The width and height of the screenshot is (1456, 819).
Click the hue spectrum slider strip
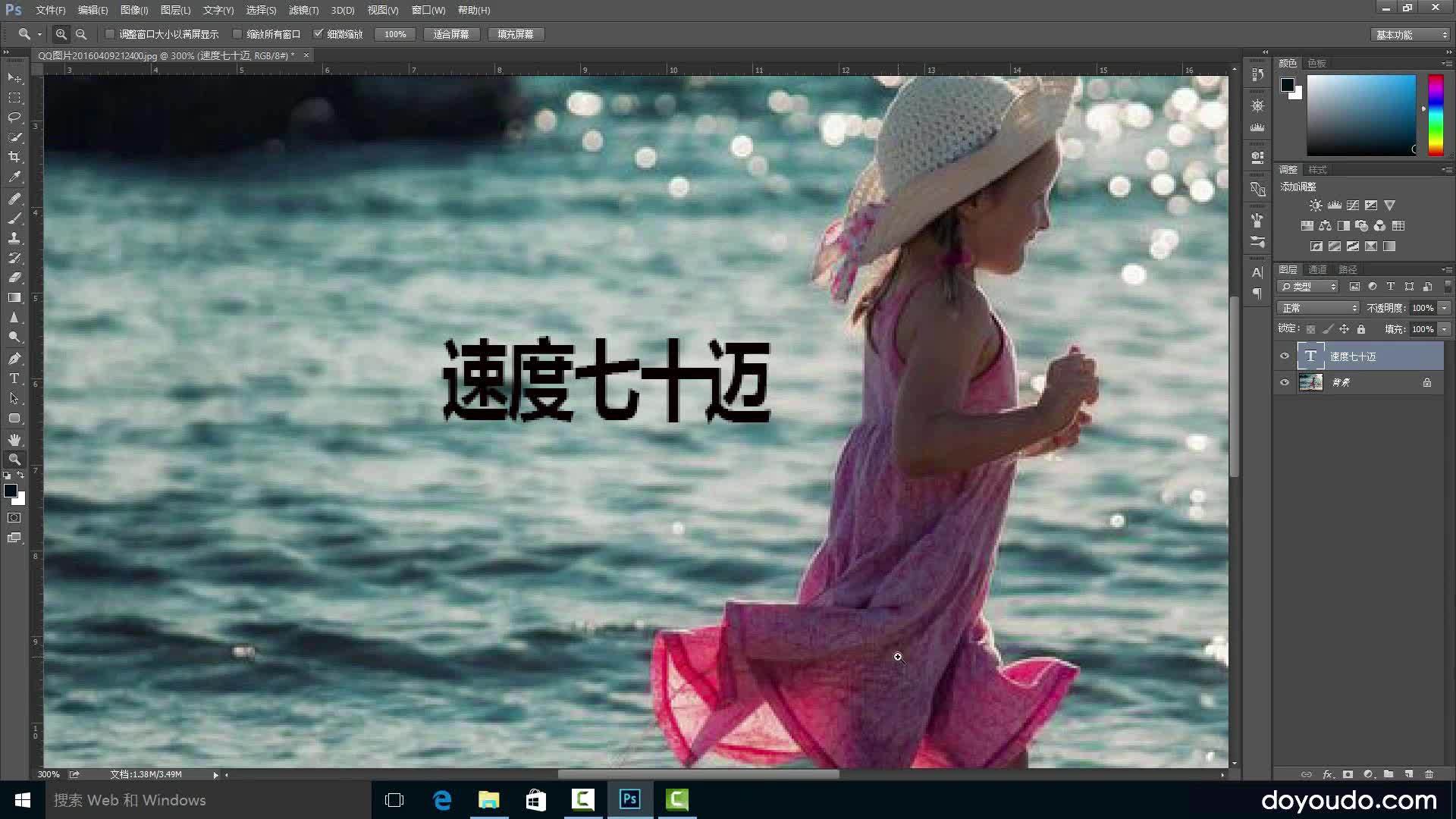pyautogui.click(x=1436, y=115)
